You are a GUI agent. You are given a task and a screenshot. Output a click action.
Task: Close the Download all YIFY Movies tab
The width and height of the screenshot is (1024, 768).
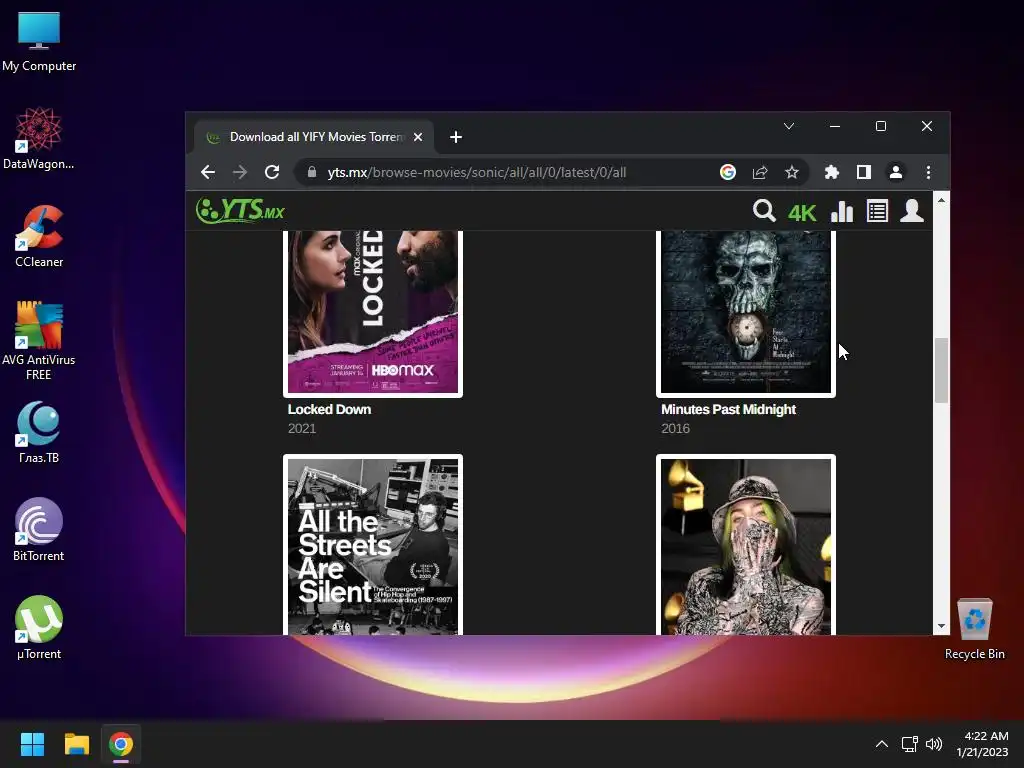tap(418, 137)
